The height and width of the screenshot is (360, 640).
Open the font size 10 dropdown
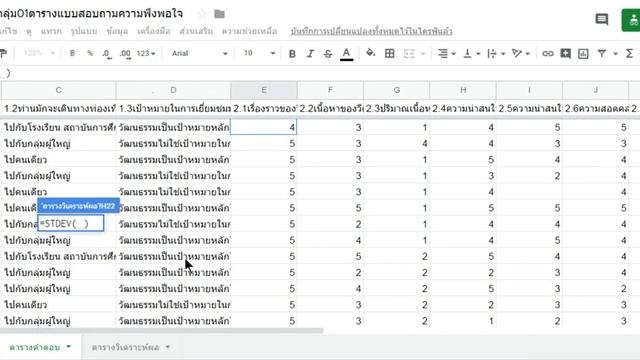point(259,53)
